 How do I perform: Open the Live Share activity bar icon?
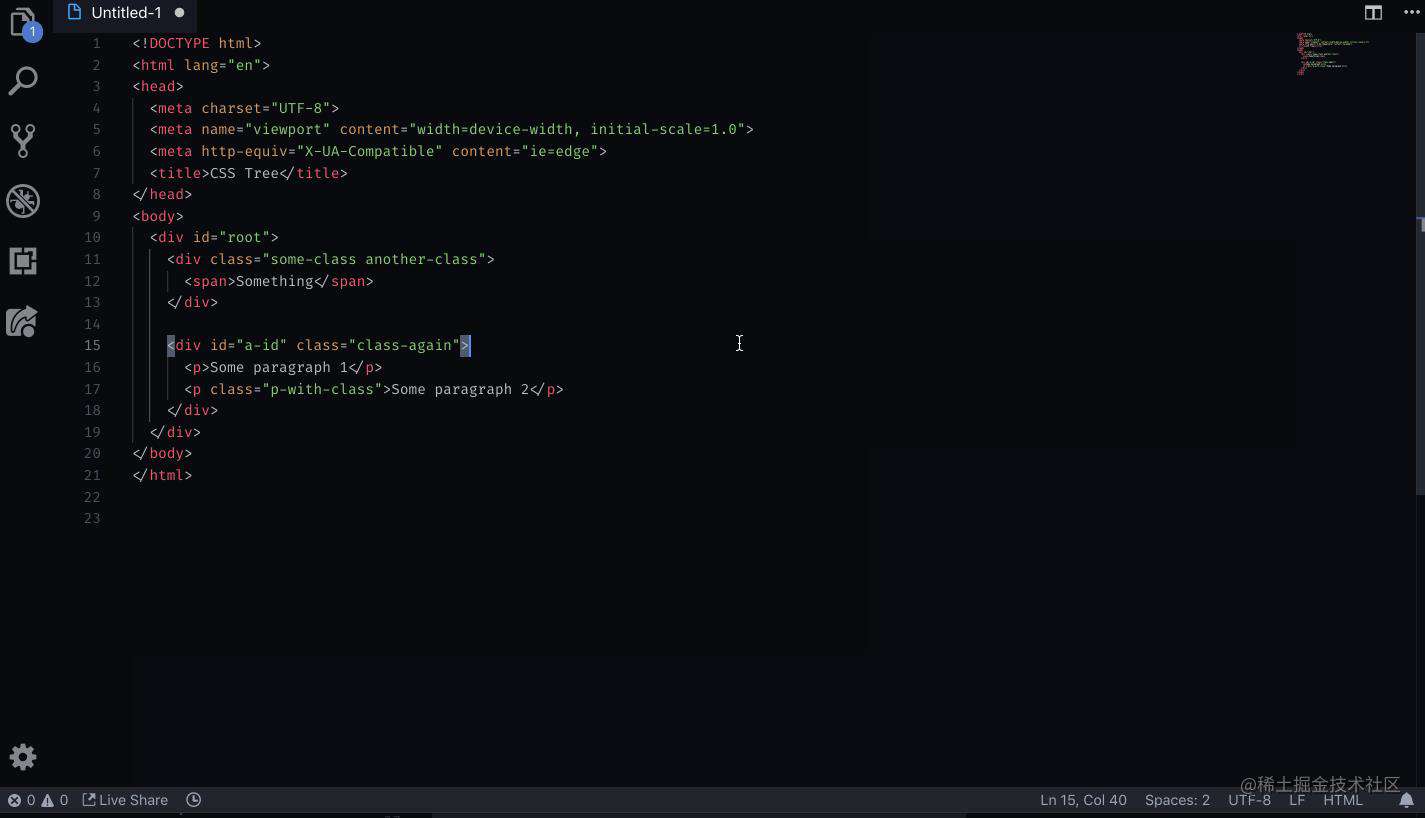coord(23,321)
